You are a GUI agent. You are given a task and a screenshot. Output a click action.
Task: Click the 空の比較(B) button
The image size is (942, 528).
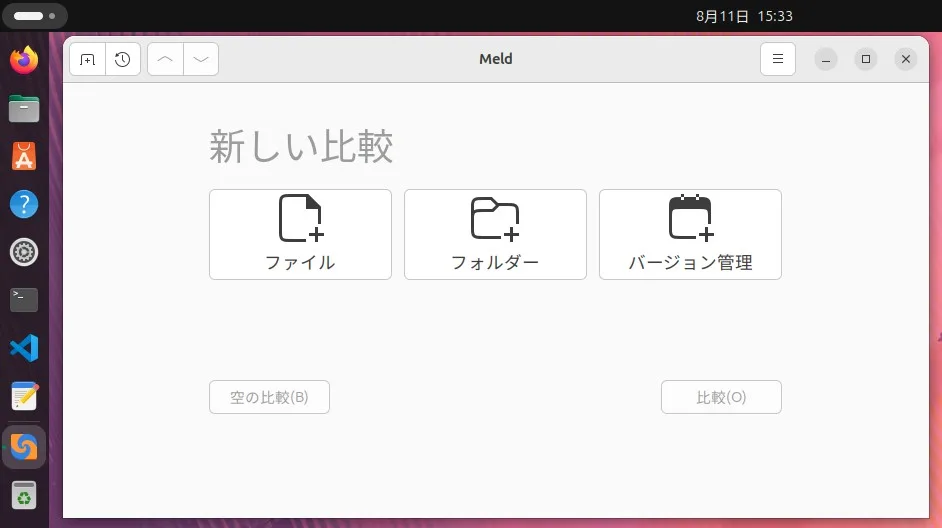269,397
